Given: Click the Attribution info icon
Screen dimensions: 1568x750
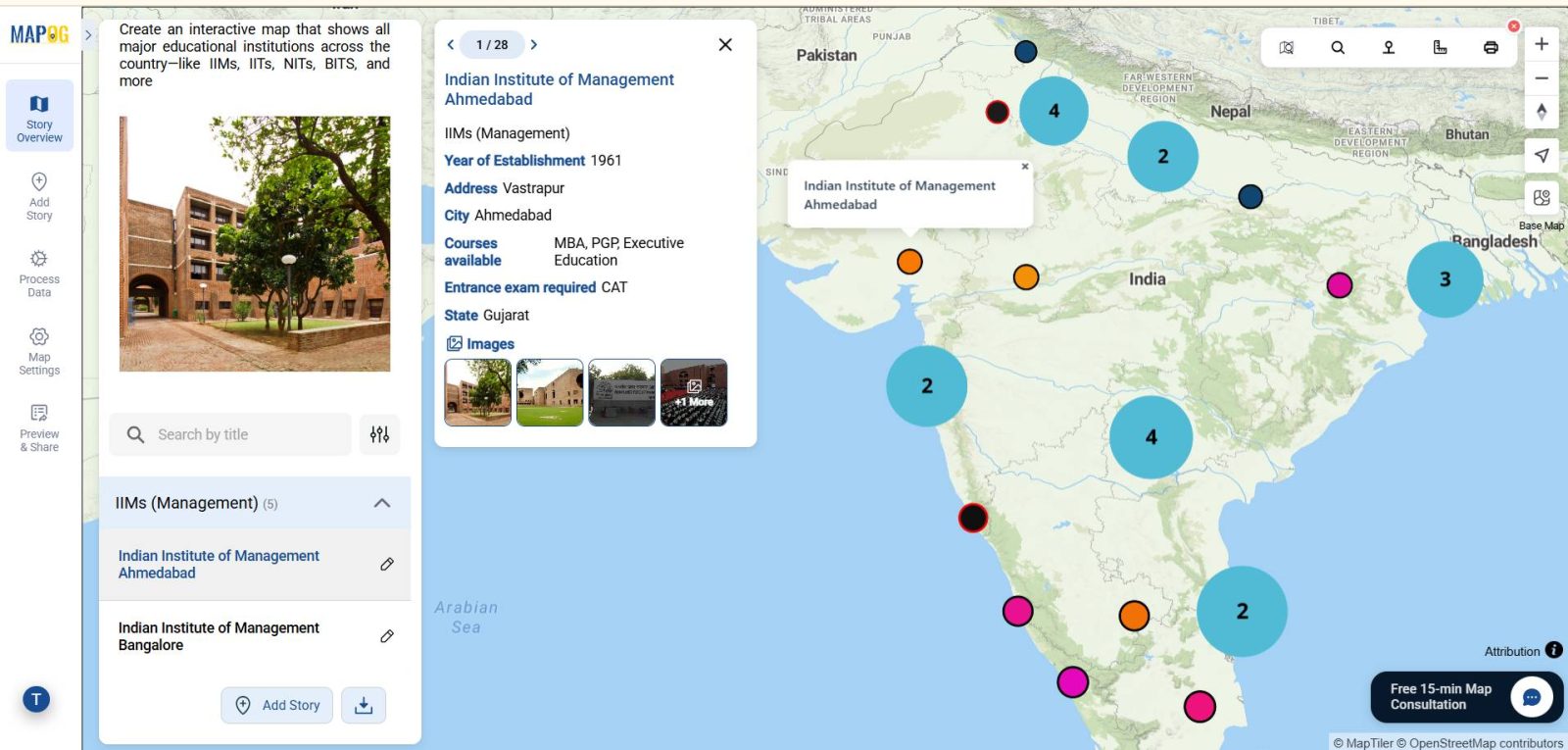Looking at the screenshot, I should [1554, 650].
